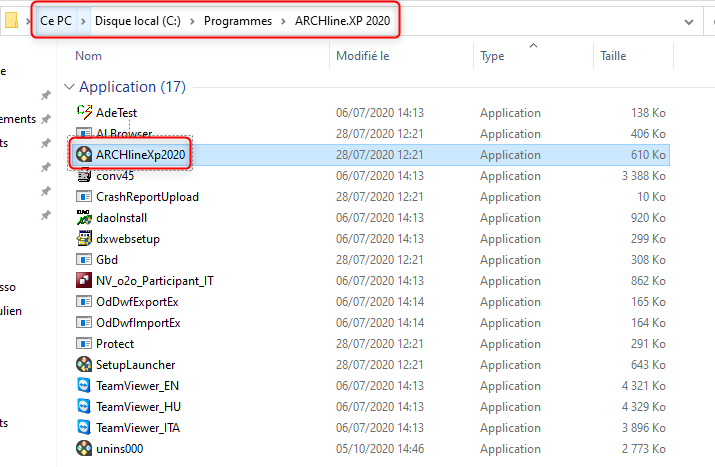Image resolution: width=715 pixels, height=467 pixels.
Task: Select the dxwebsetup icon
Action: pos(84,239)
